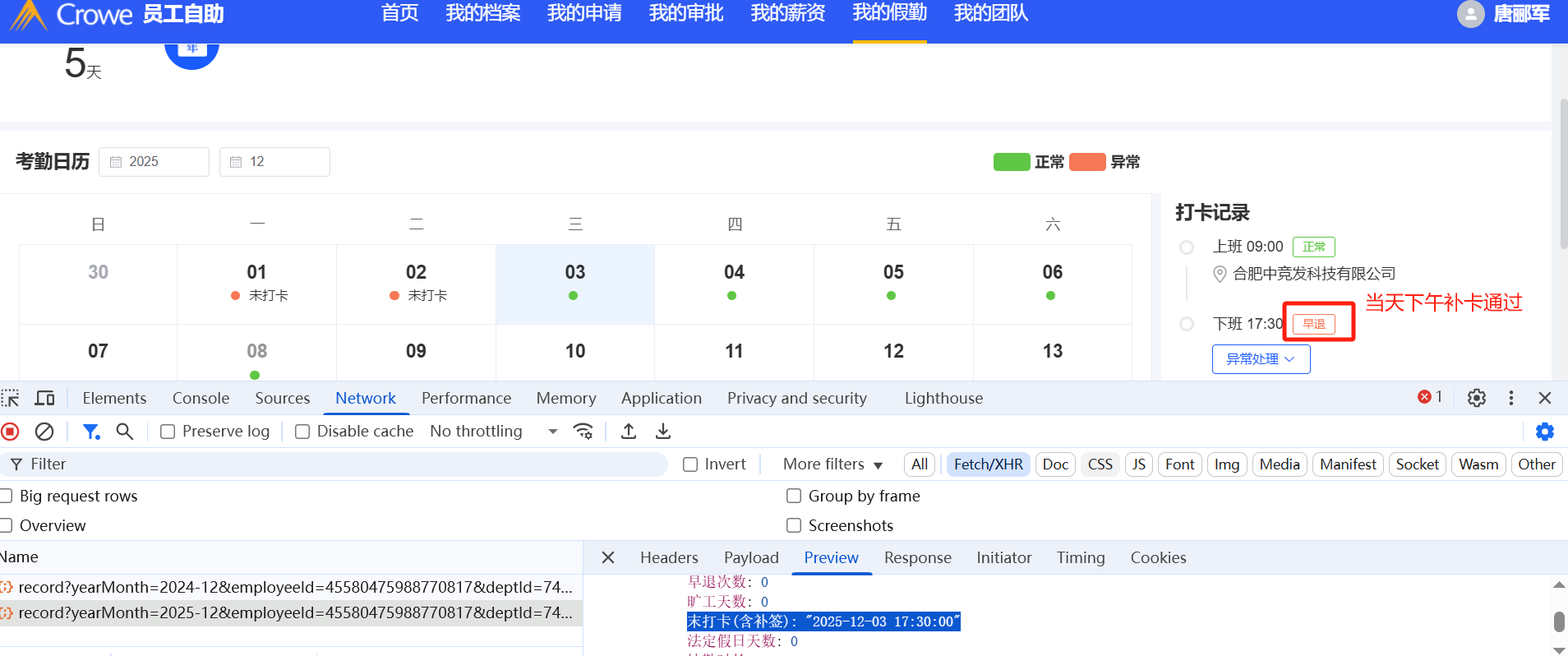Enable Group by frame checkbox
The height and width of the screenshot is (656, 1568).
(x=794, y=496)
